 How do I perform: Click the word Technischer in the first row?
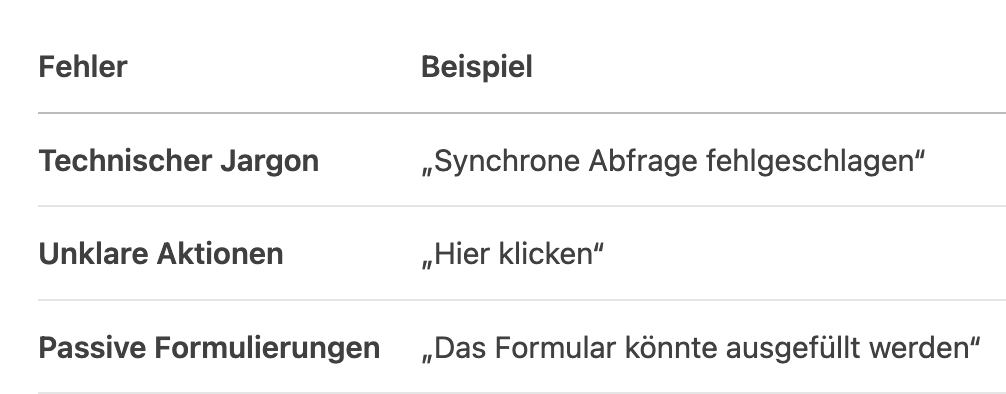(125, 161)
